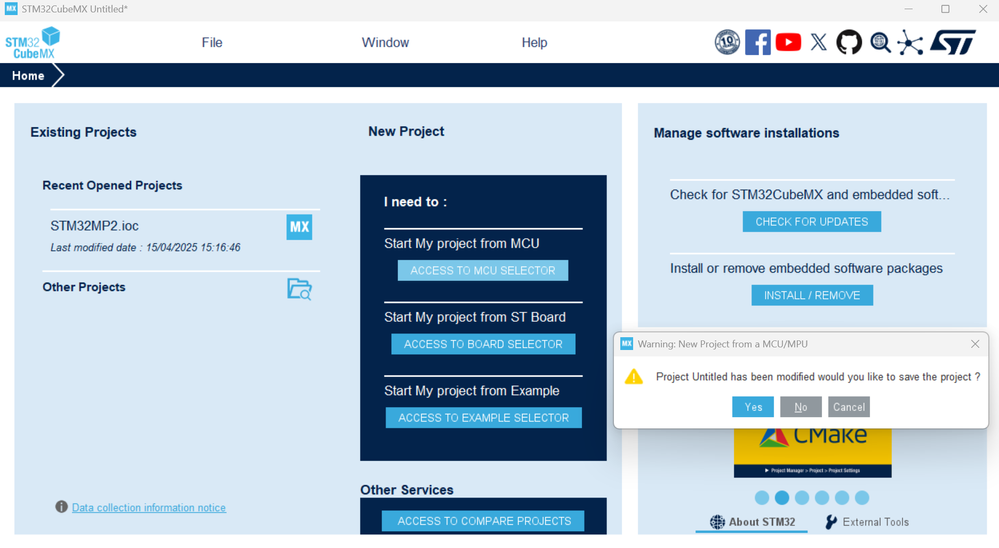Cancel the save project dialog

point(849,407)
